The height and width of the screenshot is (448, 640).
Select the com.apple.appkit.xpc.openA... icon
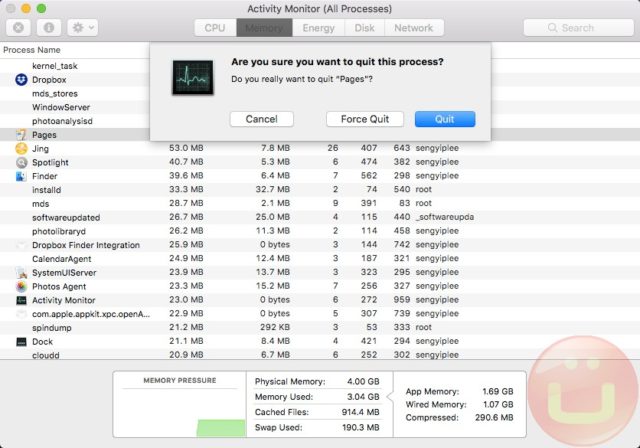coord(21,314)
